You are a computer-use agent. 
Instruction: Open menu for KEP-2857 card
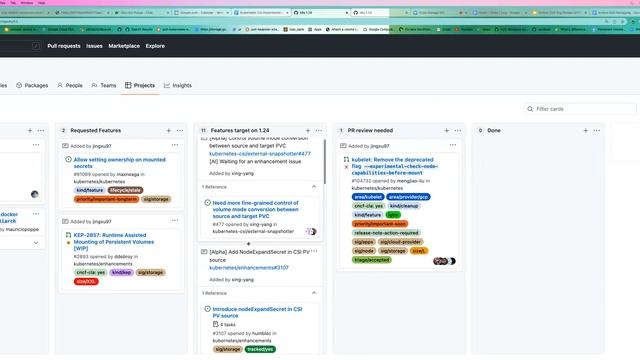(x=175, y=220)
